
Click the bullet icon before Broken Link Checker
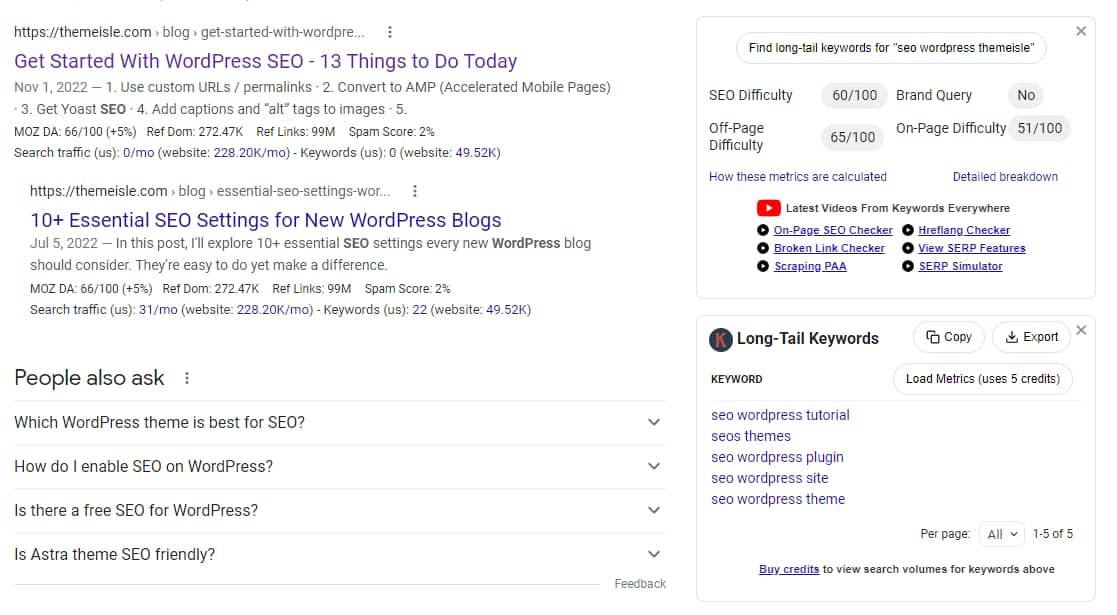[x=762, y=248]
